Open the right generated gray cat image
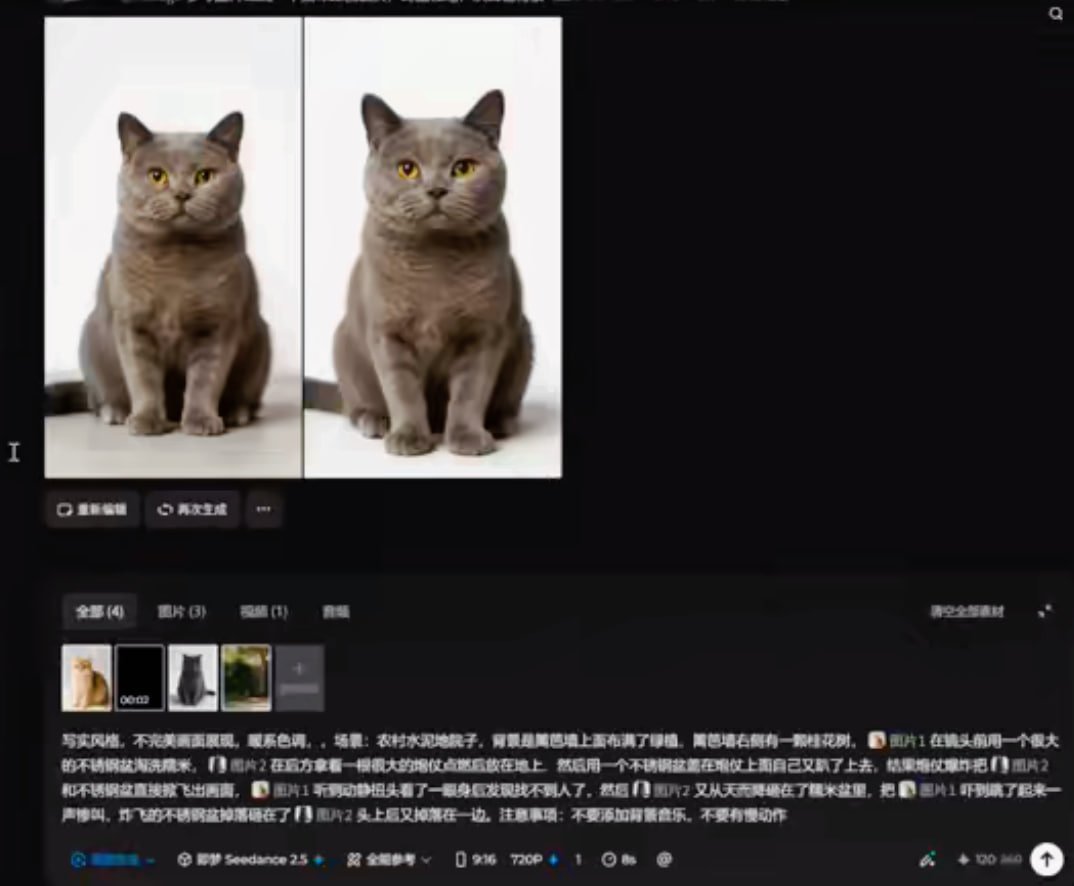Viewport: 1074px width, 886px height. click(433, 247)
